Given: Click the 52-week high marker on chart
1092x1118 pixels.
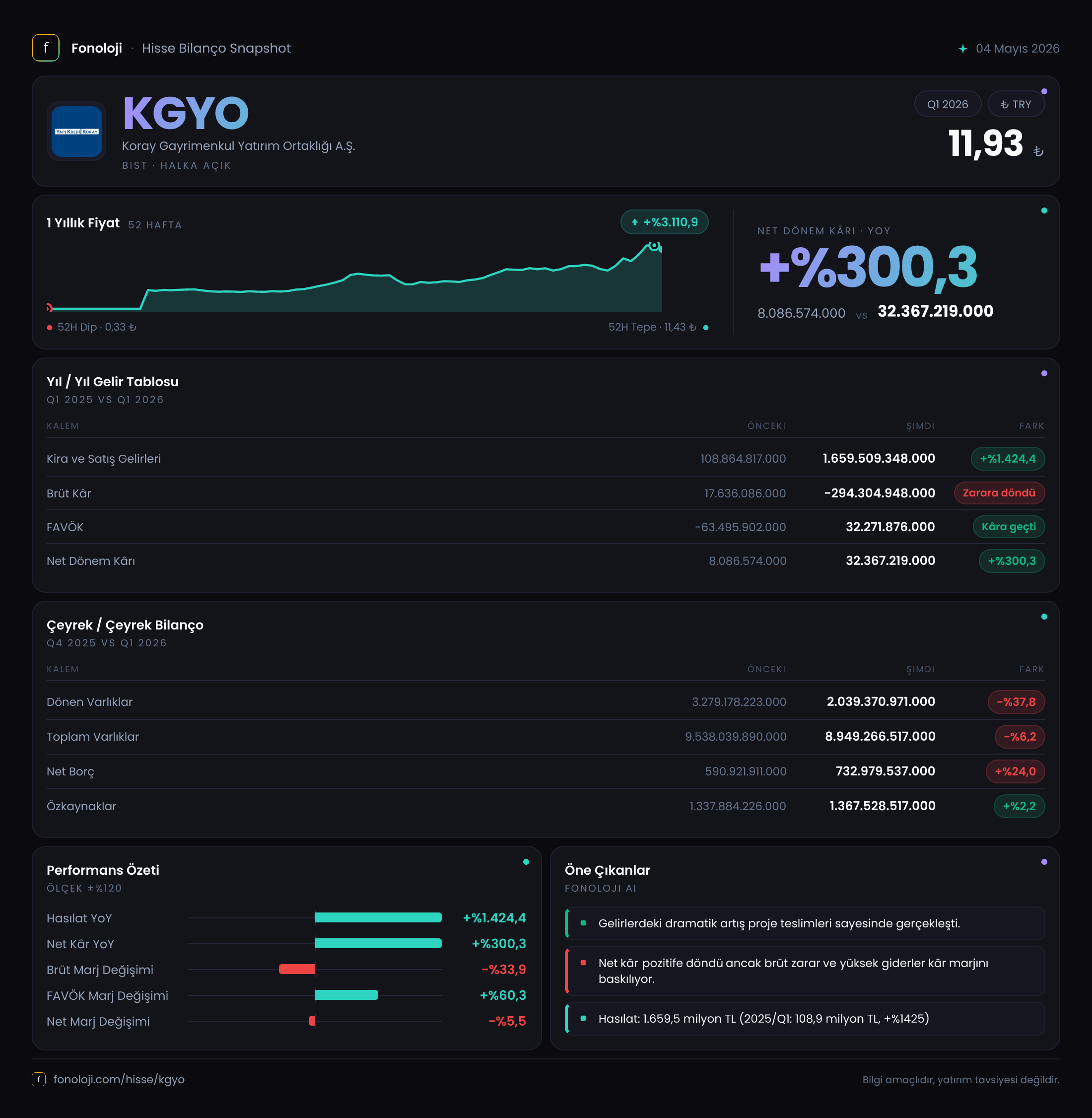Looking at the screenshot, I should point(654,246).
